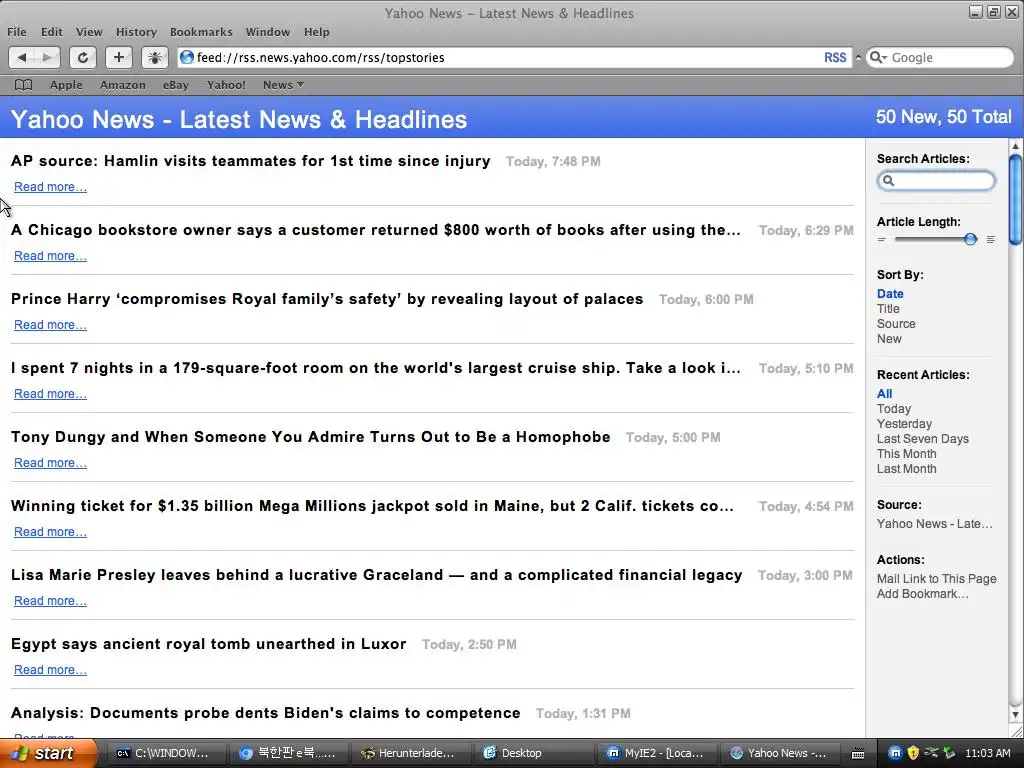
Task: Open the Apple bookmark
Action: click(66, 85)
